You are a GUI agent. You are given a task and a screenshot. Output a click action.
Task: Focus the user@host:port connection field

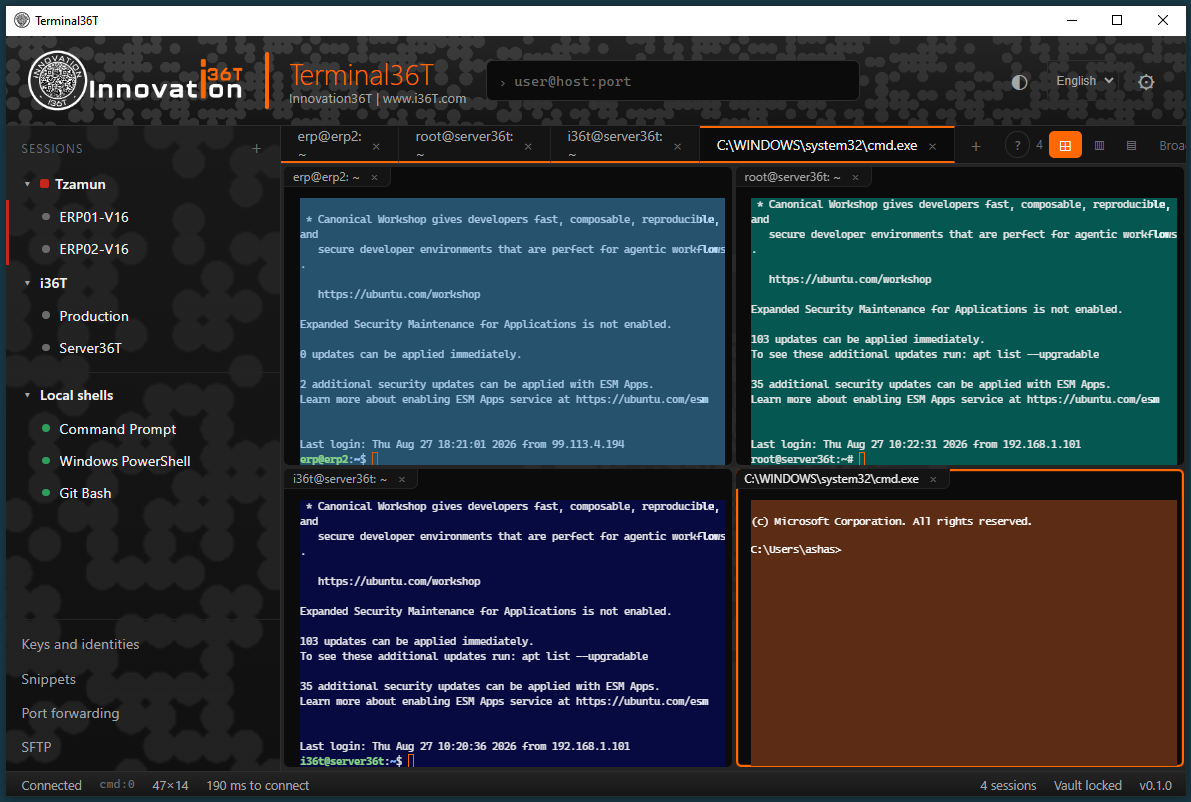coord(673,81)
